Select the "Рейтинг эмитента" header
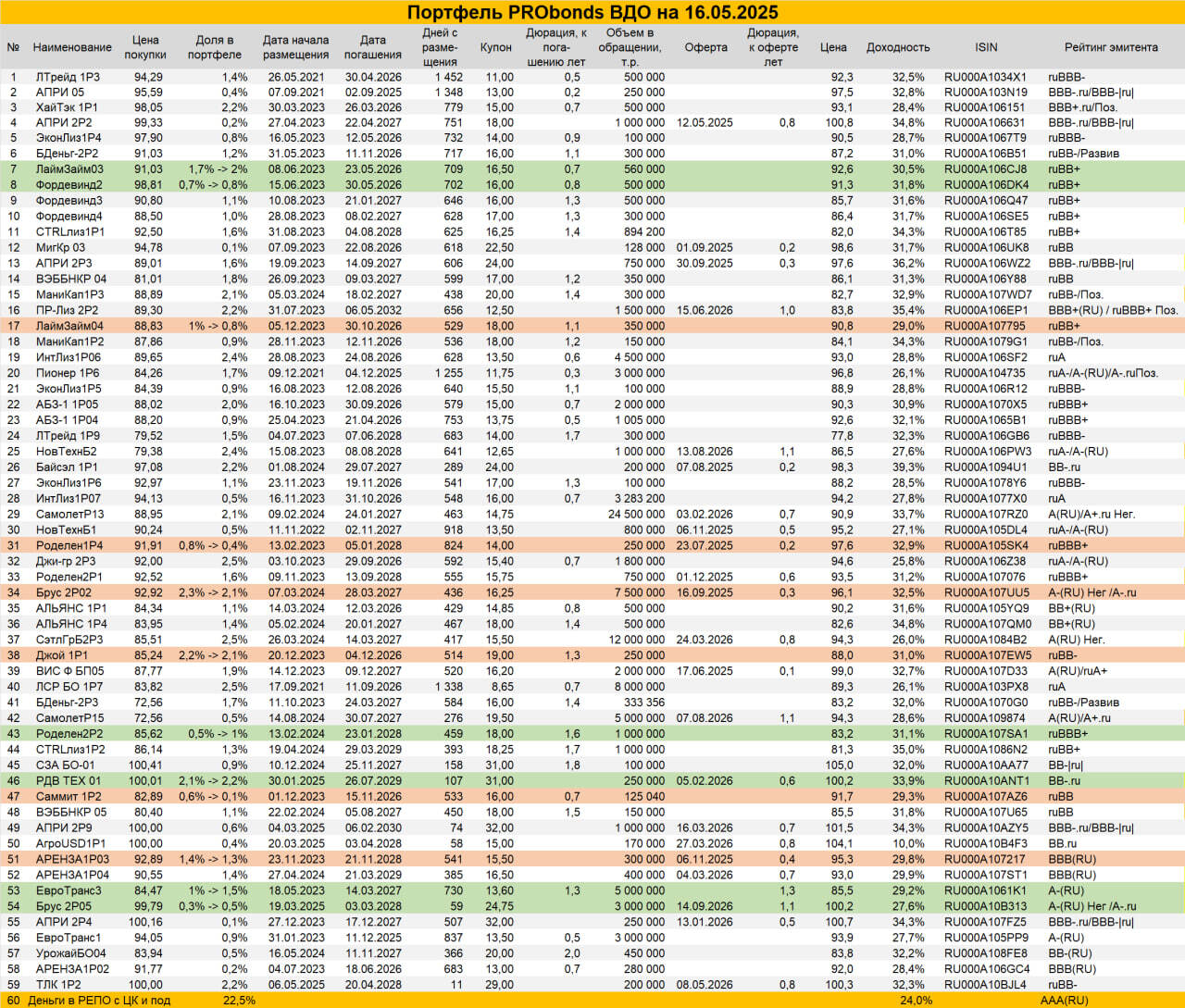1185x1008 pixels. 1111,47
